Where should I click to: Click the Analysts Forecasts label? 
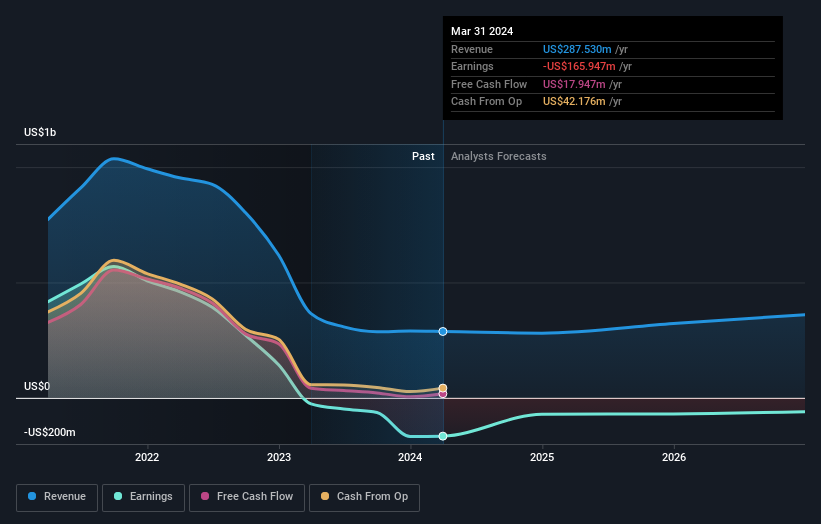(x=498, y=157)
